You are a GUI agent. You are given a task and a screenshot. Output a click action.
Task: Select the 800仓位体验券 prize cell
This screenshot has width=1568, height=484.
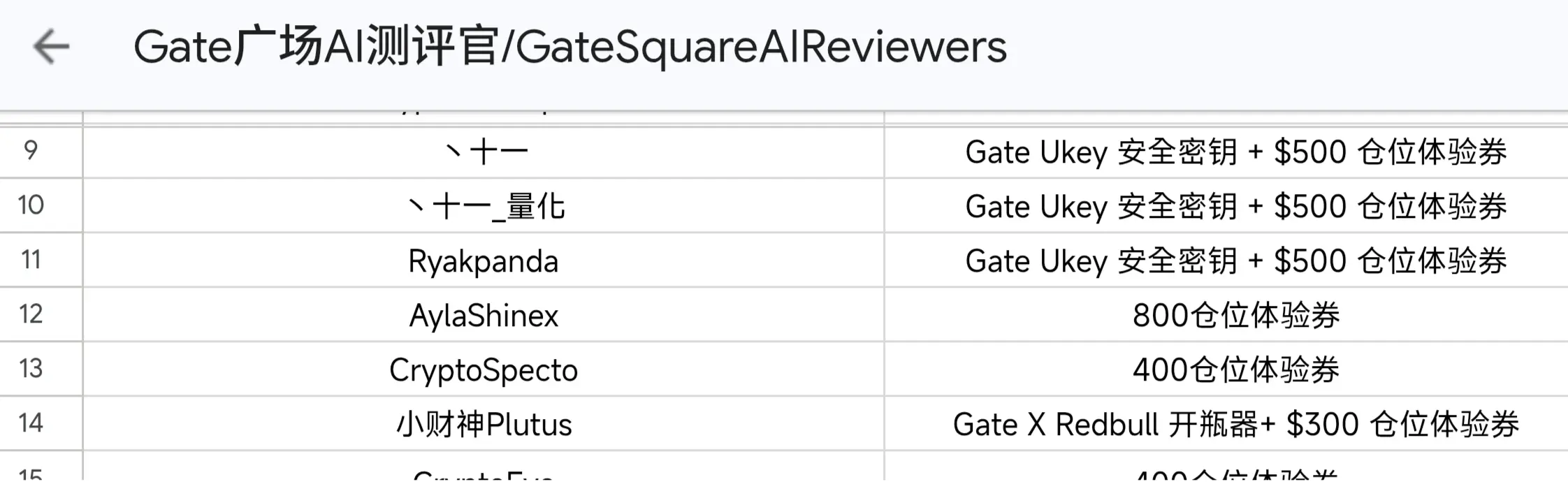[1226, 314]
